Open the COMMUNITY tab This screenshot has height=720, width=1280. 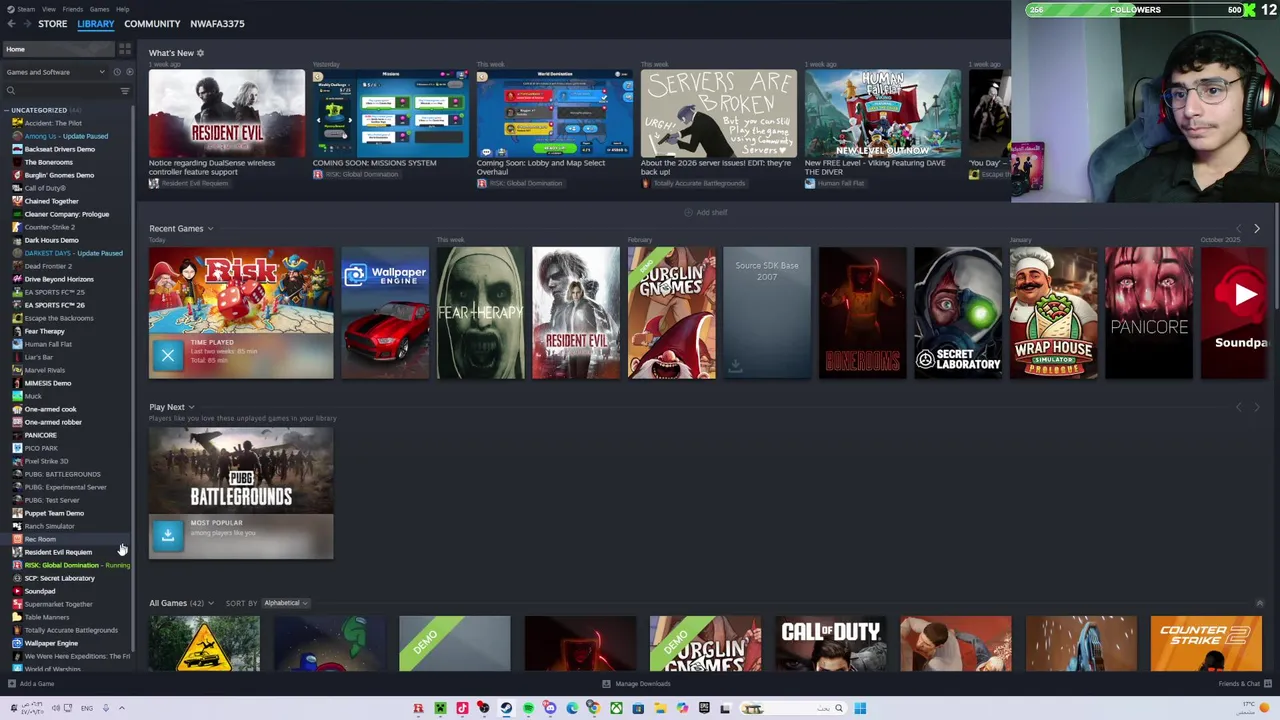click(152, 24)
